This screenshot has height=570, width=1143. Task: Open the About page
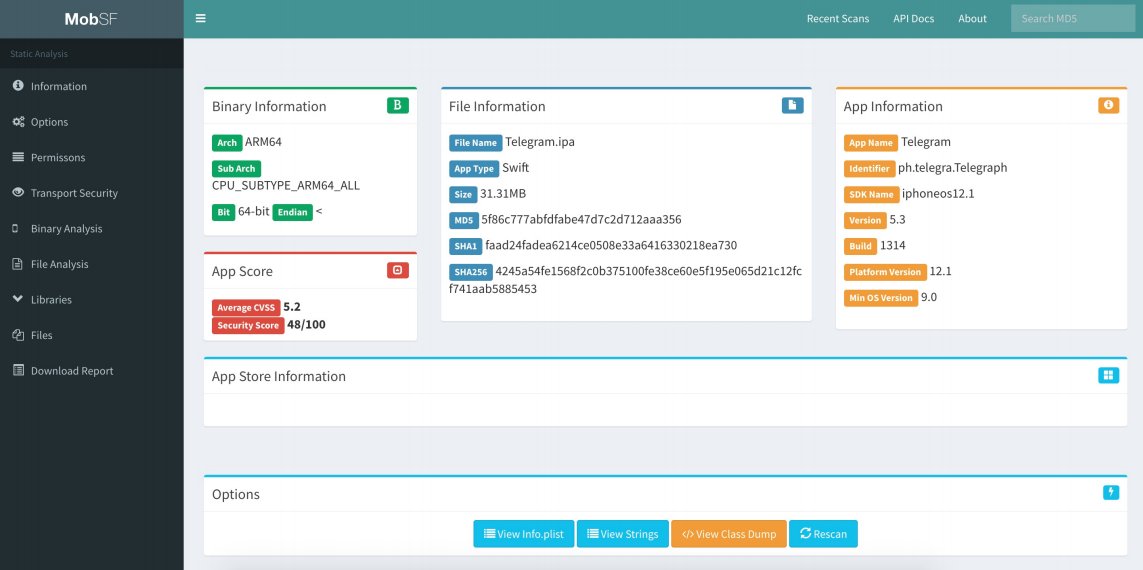972,19
